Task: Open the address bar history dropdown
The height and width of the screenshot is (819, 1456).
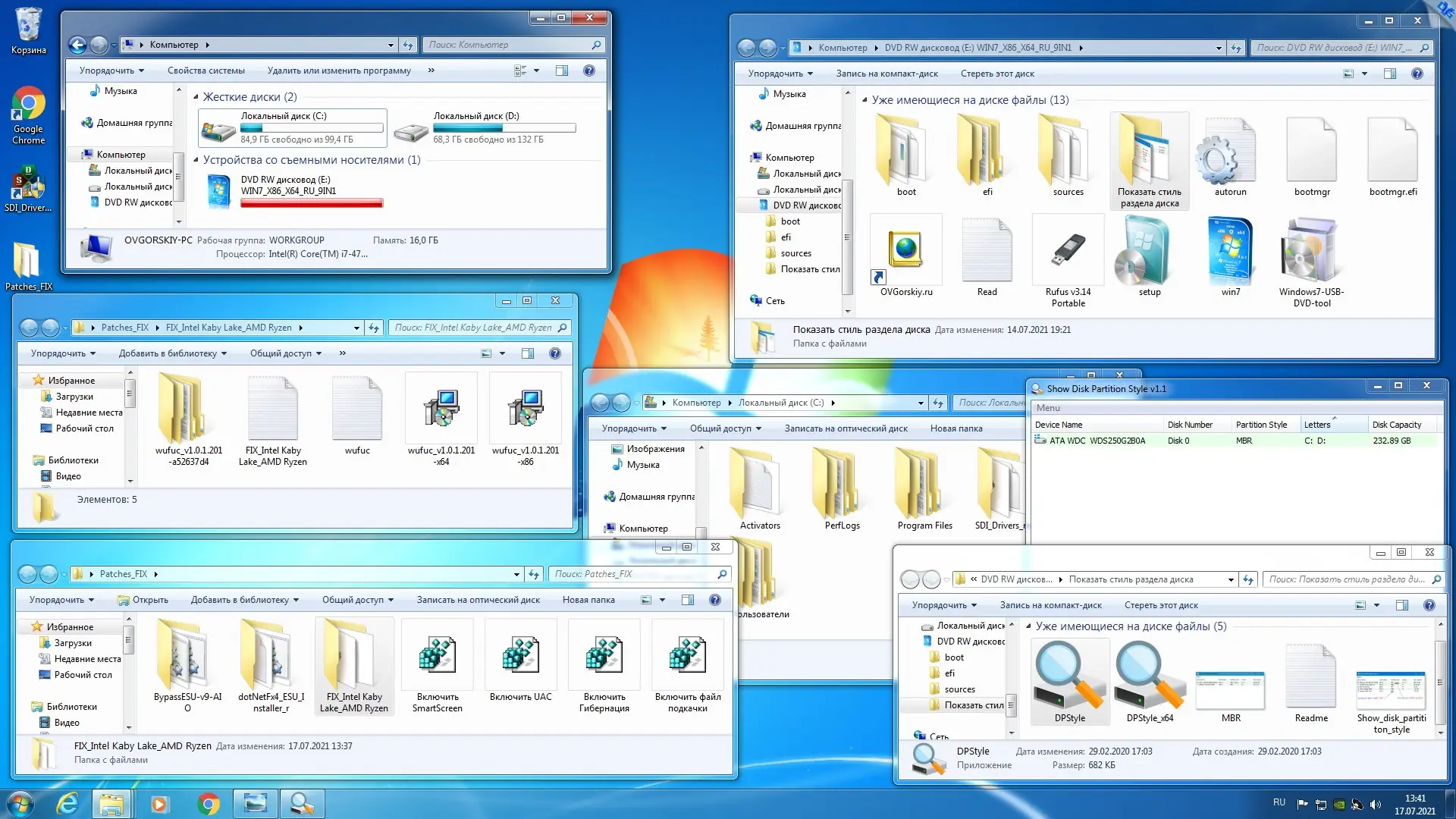Action: tap(390, 45)
